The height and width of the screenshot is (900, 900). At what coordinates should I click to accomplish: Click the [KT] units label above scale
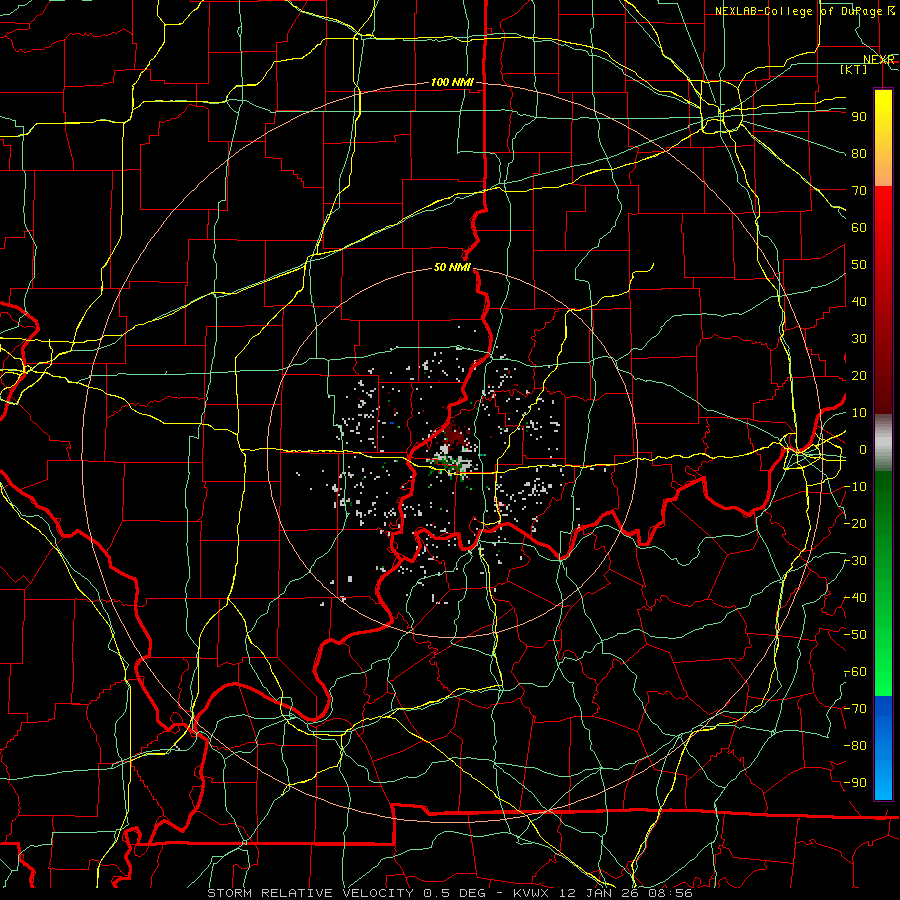tap(854, 69)
